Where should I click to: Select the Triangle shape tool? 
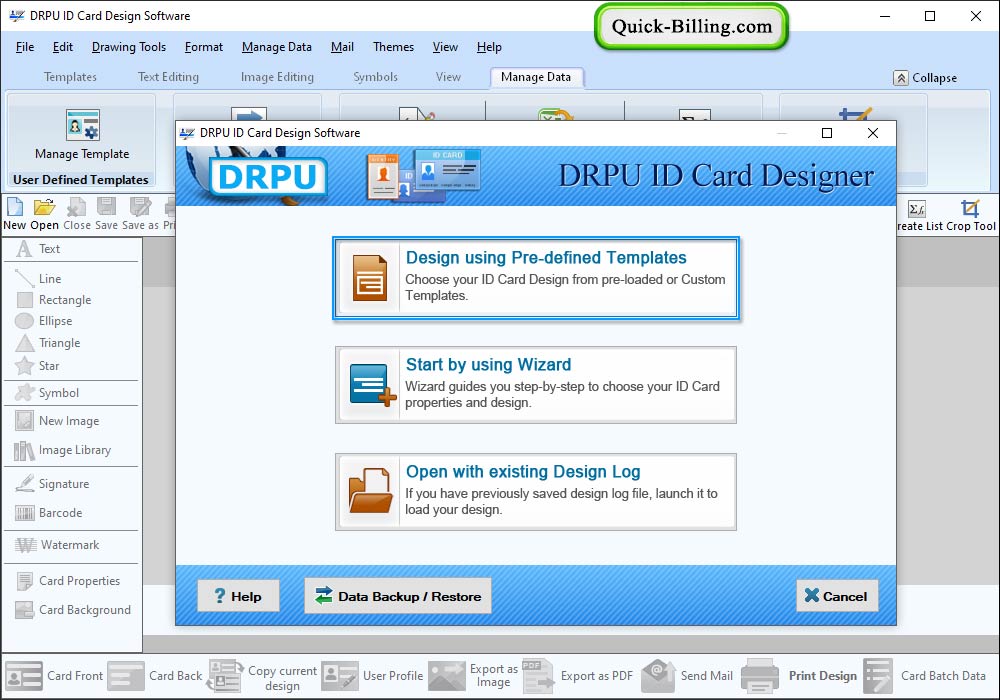pos(48,343)
